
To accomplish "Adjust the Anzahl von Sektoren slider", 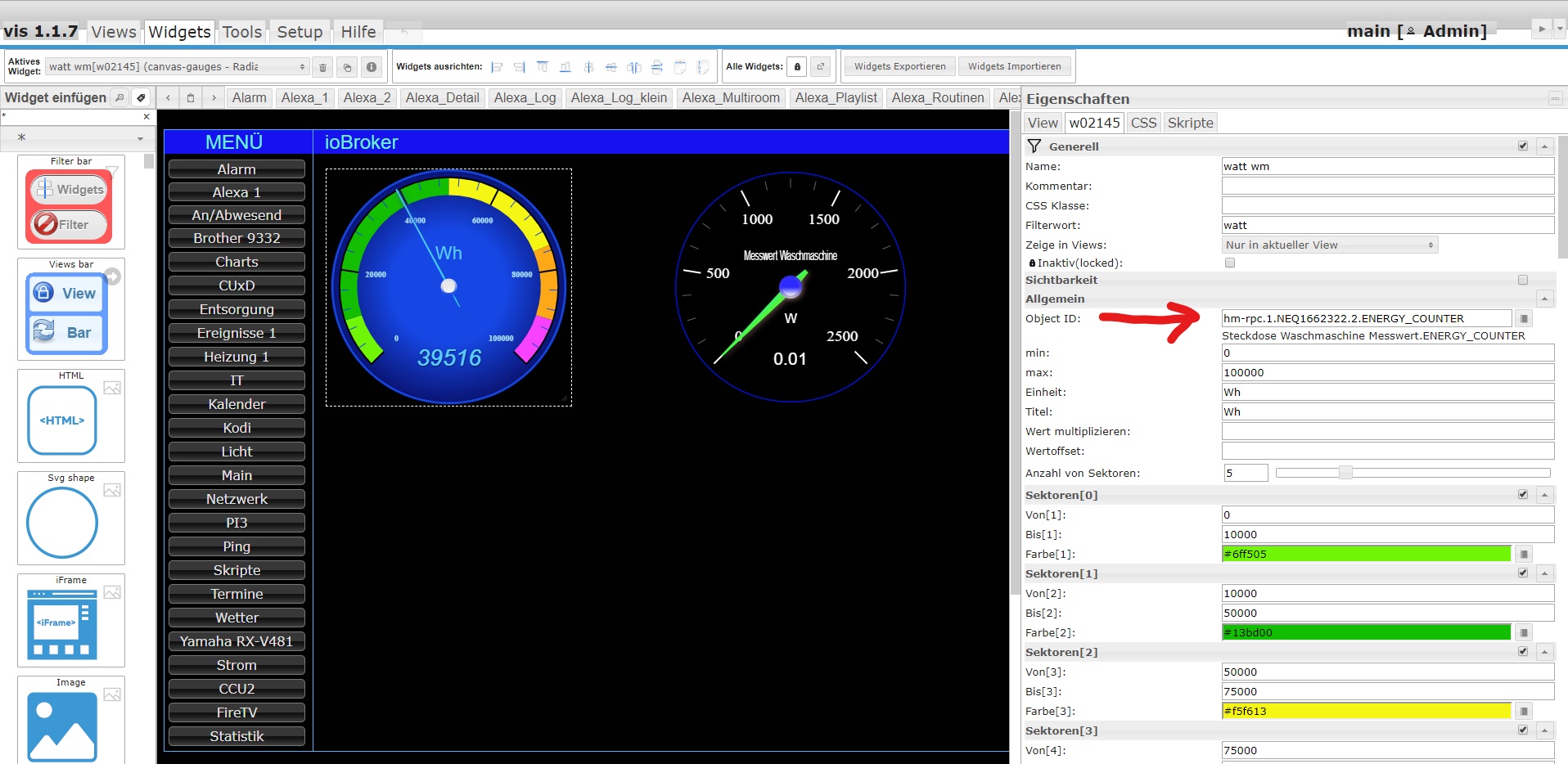I will [1345, 473].
